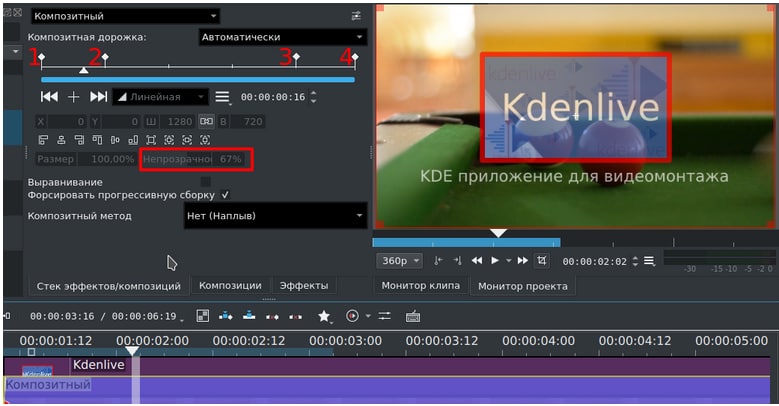Rewind playback in project monitor
Image resolution: width=779 pixels, height=406 pixels.
(x=476, y=260)
